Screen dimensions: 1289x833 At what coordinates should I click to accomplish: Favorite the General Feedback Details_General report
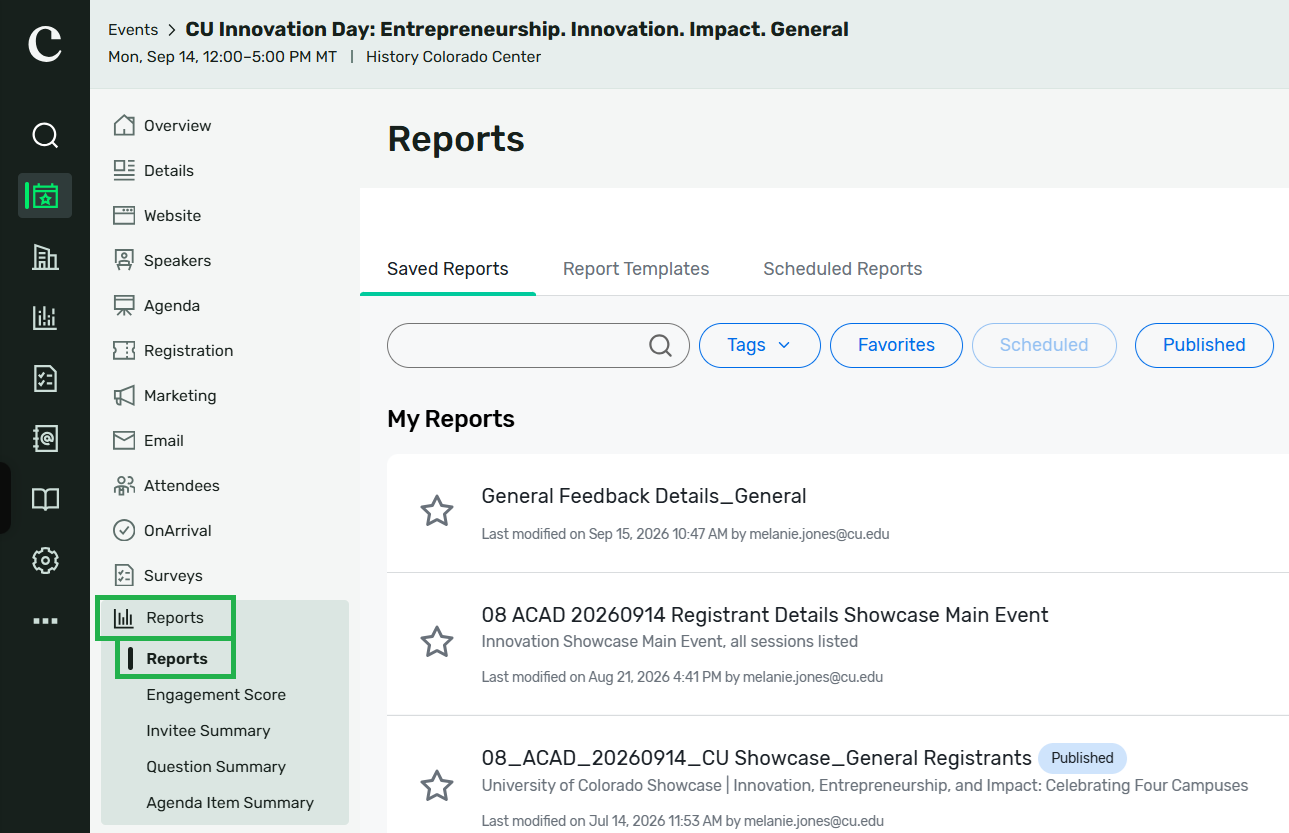point(437,511)
